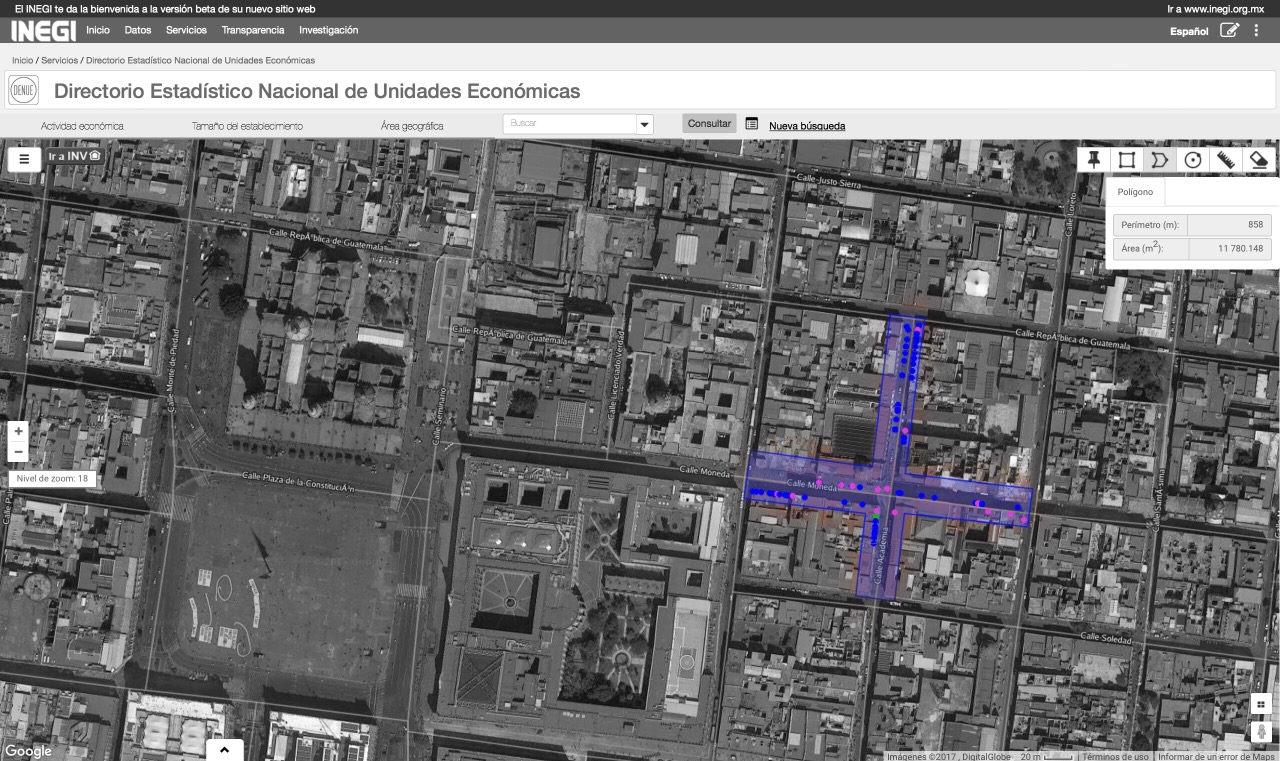The height and width of the screenshot is (761, 1280).
Task: Open the Servicios menu
Action: [186, 30]
